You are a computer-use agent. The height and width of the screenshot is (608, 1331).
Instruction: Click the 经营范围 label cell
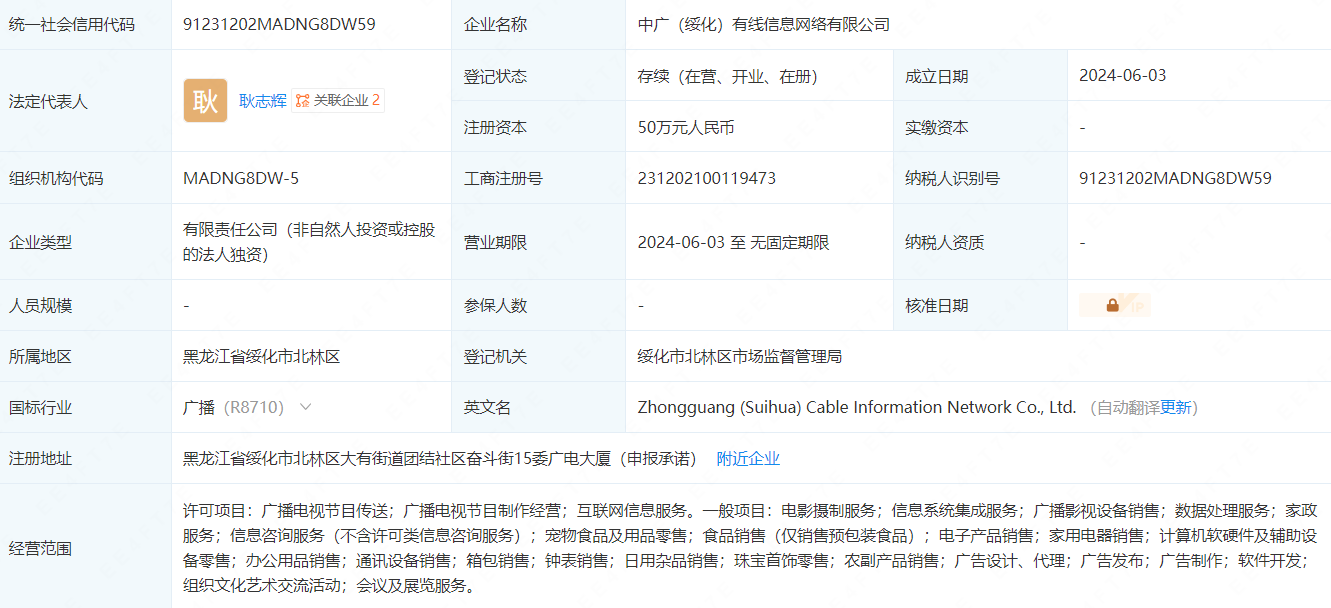click(86, 547)
